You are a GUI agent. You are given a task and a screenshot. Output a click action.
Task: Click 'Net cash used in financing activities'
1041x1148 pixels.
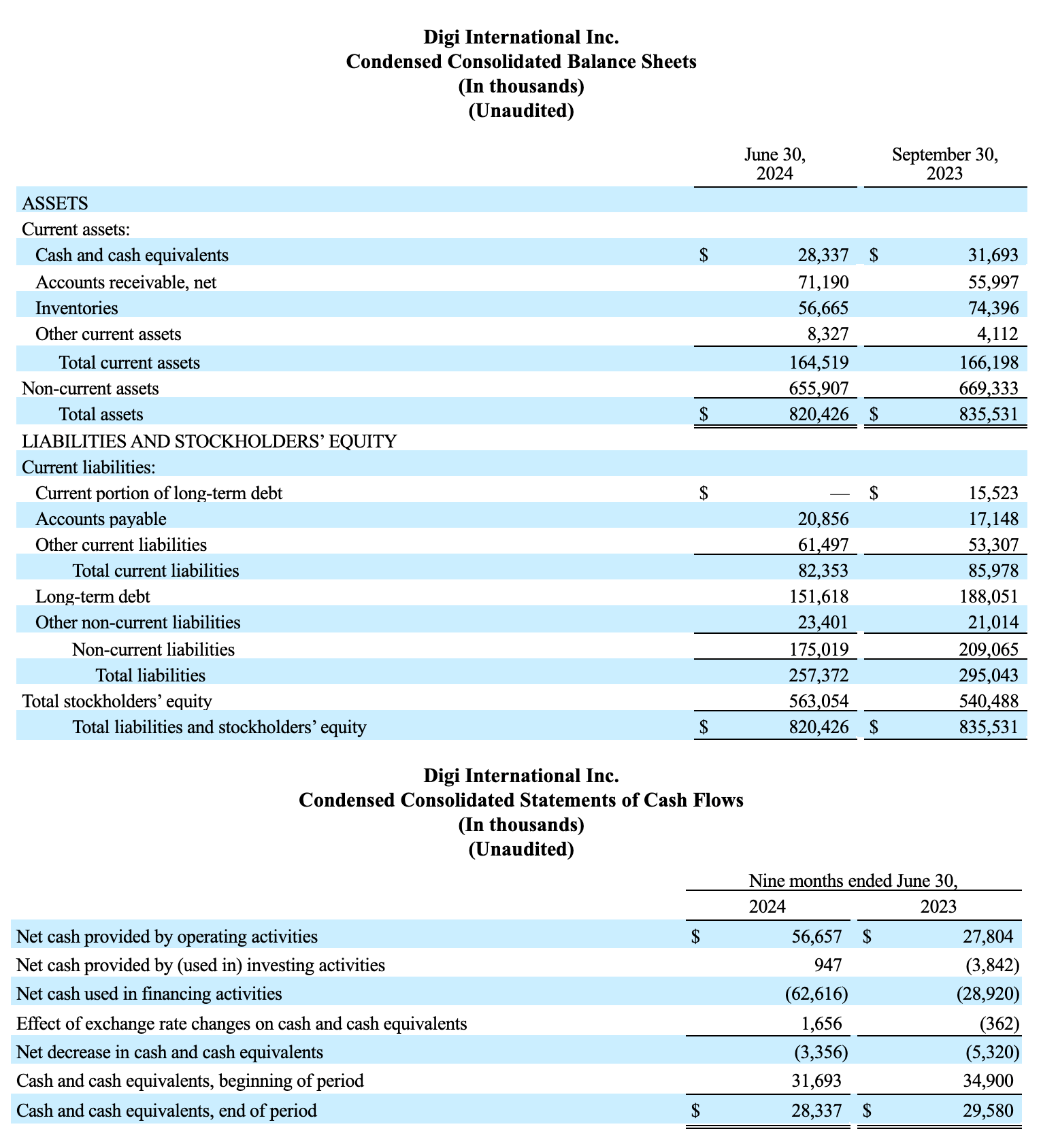149,994
